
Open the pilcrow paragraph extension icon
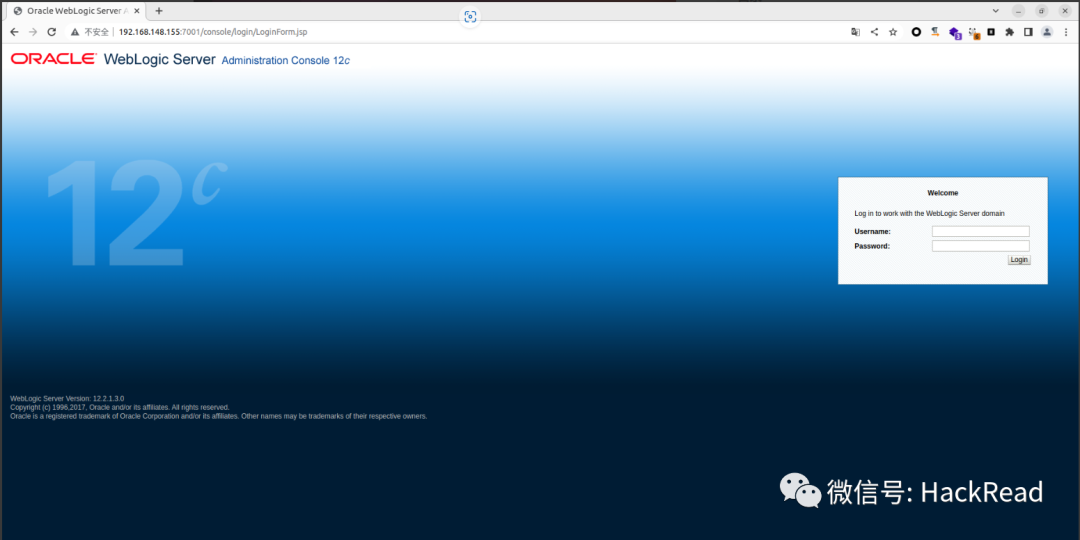point(935,31)
